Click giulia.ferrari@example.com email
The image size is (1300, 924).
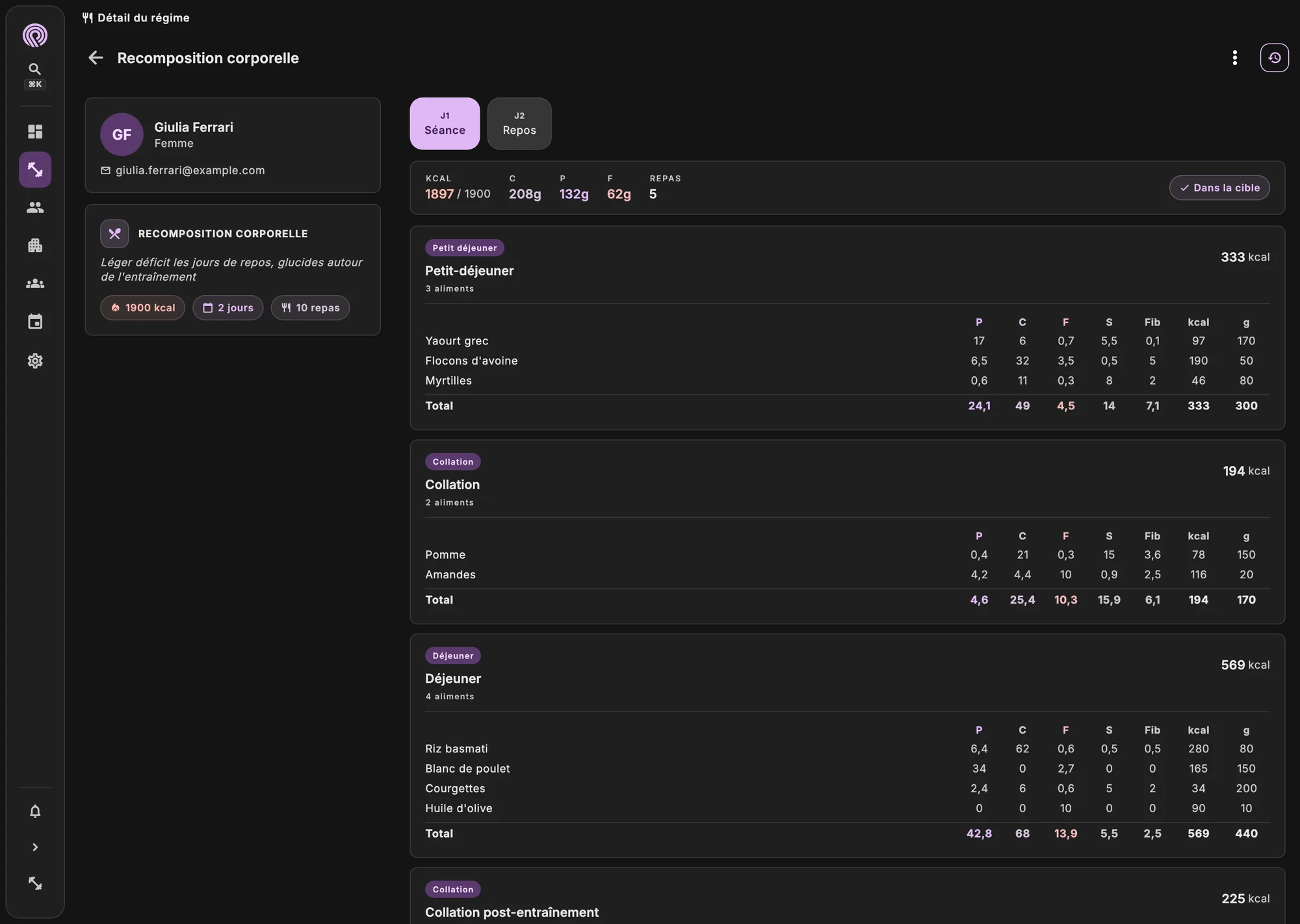tap(190, 170)
